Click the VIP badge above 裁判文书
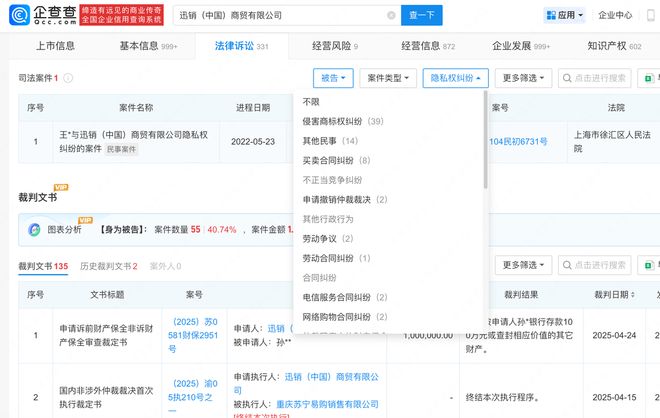This screenshot has height=418, width=660. point(60,188)
